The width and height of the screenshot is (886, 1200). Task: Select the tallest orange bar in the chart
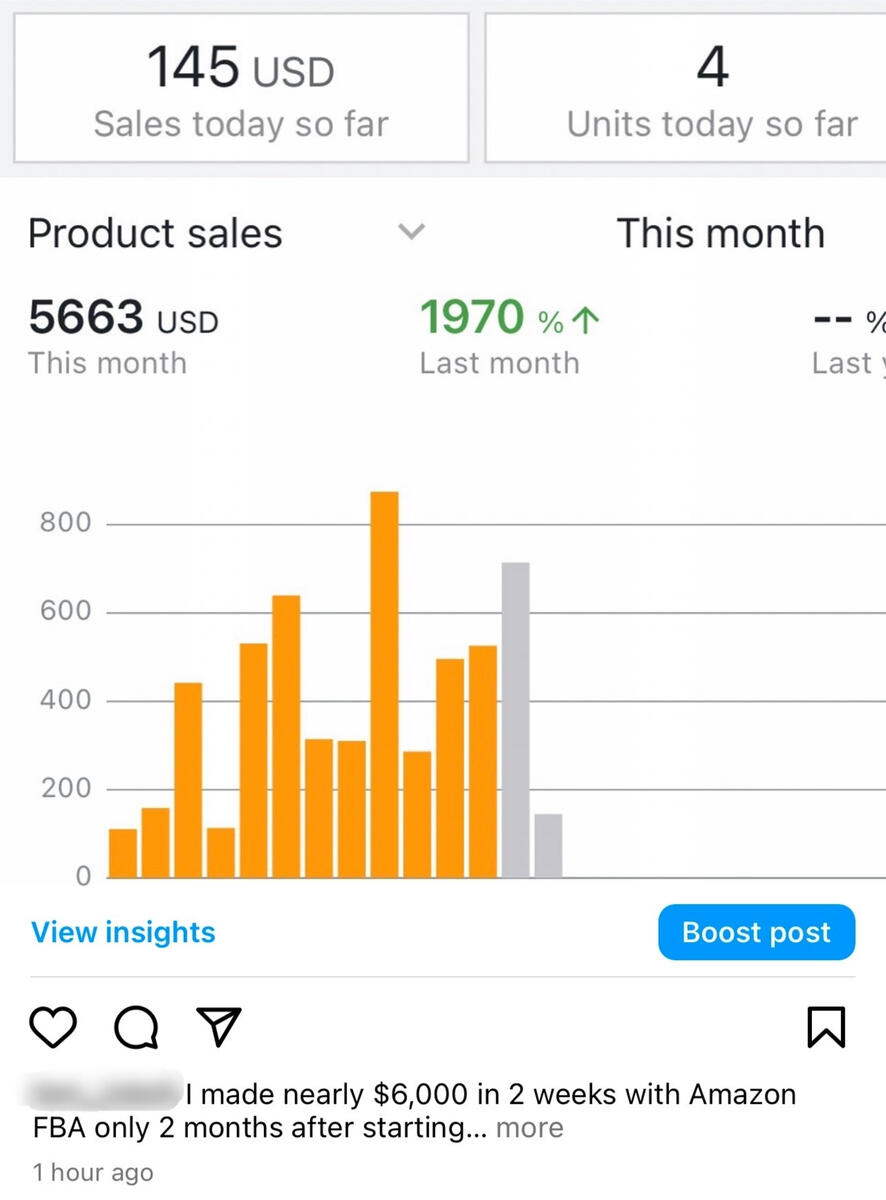click(384, 684)
